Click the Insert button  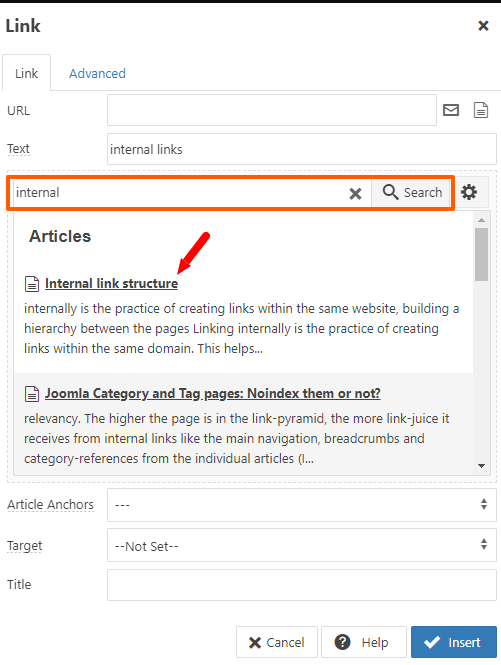click(453, 642)
